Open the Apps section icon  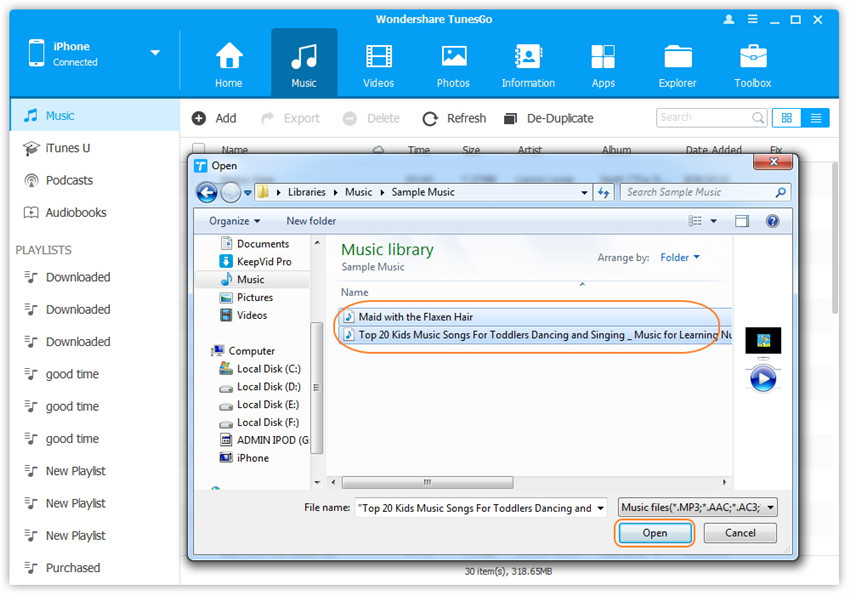point(603,57)
